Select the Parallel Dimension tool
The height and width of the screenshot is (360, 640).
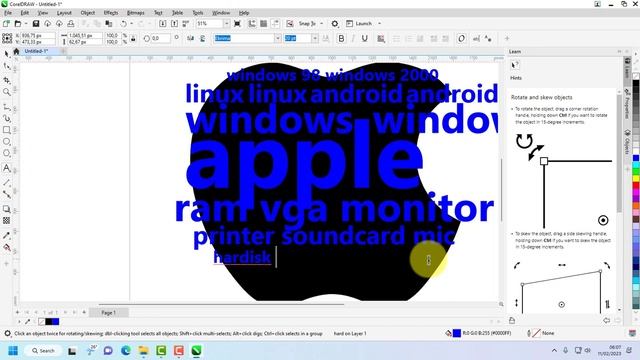7,182
